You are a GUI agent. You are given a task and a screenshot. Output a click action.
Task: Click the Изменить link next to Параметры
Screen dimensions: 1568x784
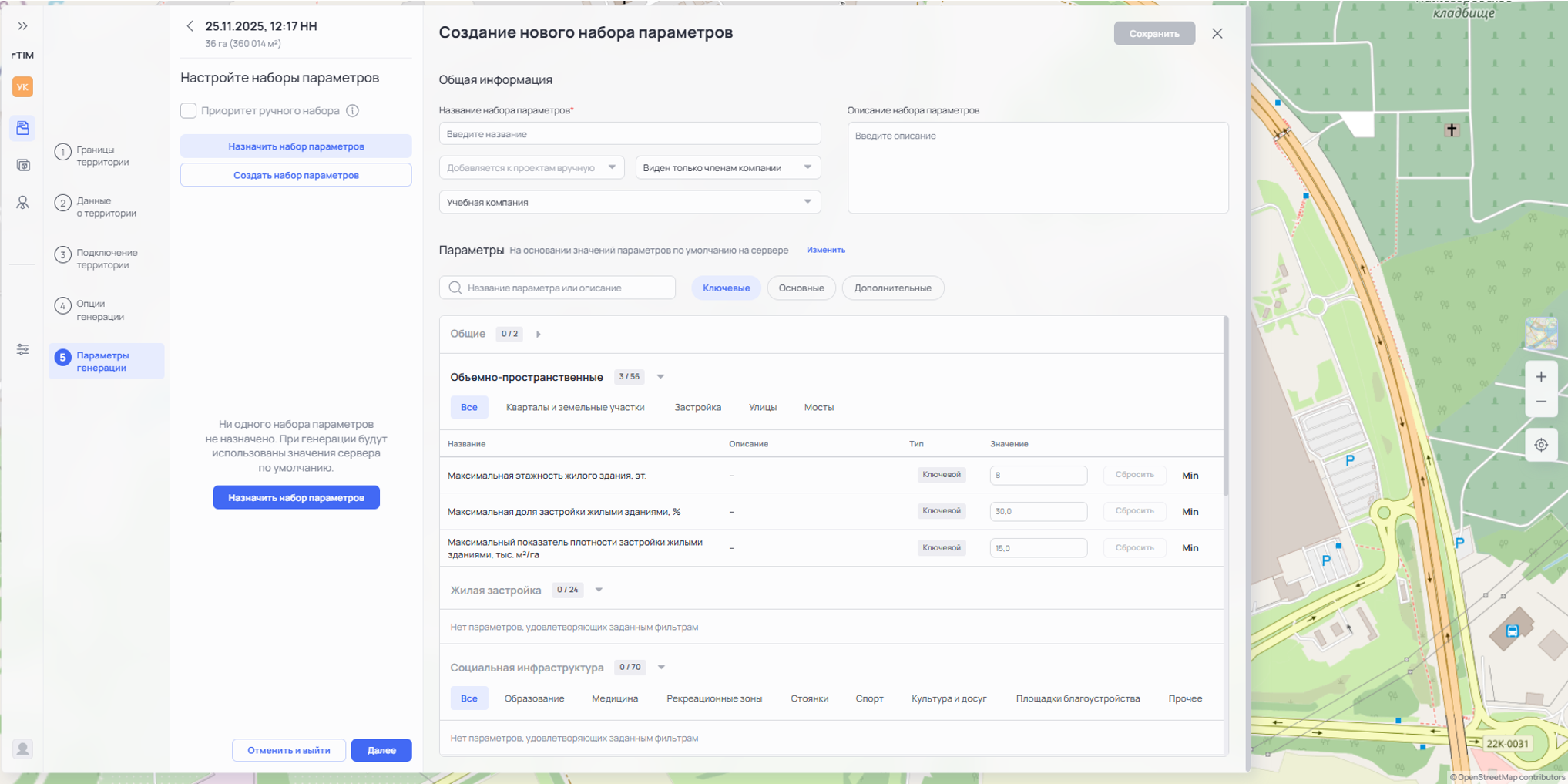pos(825,250)
